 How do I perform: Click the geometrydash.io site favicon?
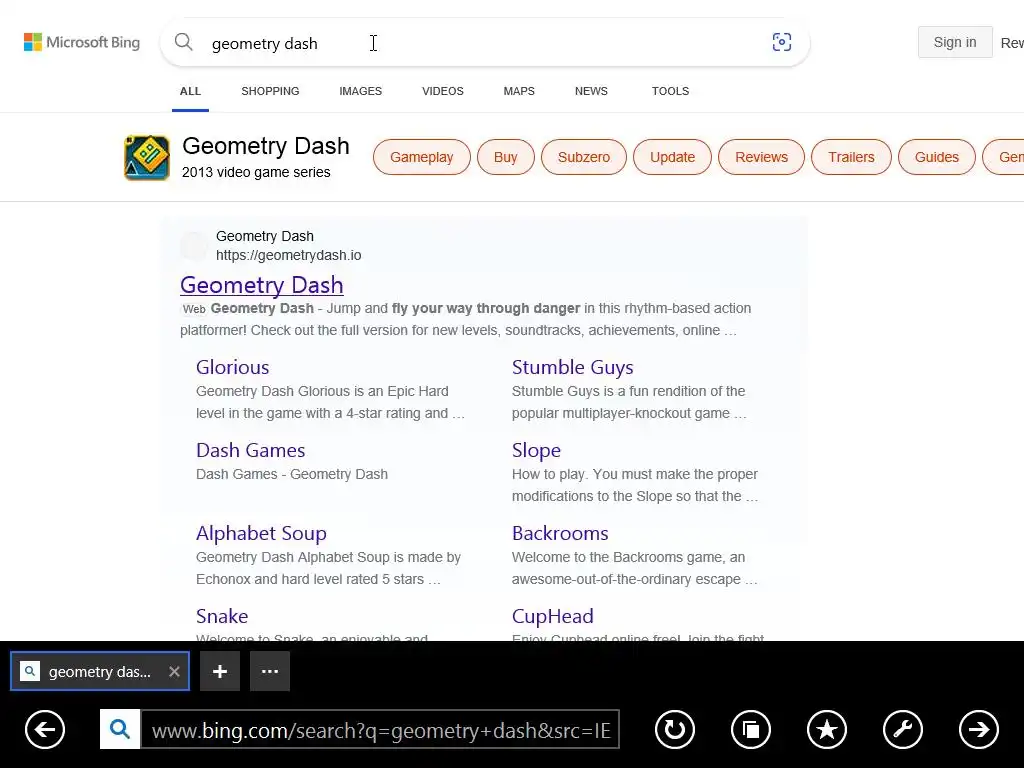coord(194,246)
